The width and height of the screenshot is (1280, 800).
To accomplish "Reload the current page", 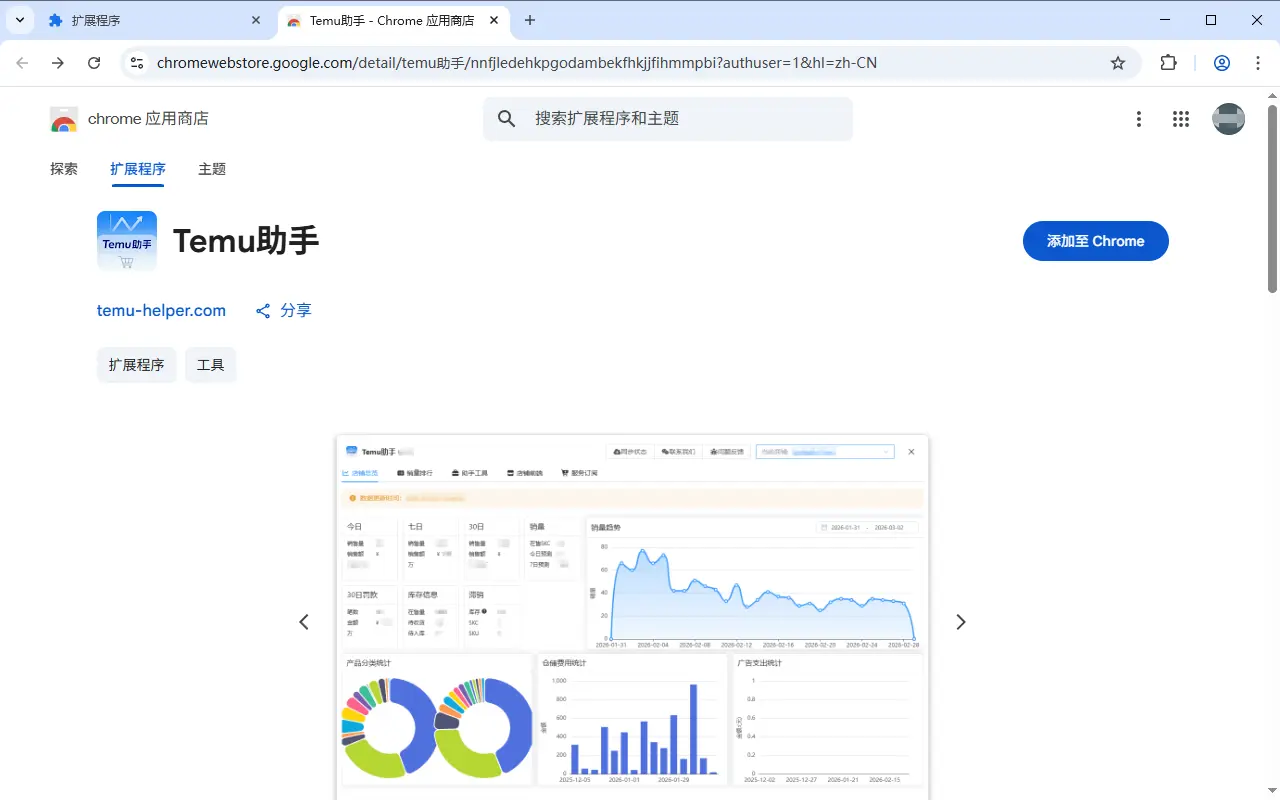I will [94, 62].
